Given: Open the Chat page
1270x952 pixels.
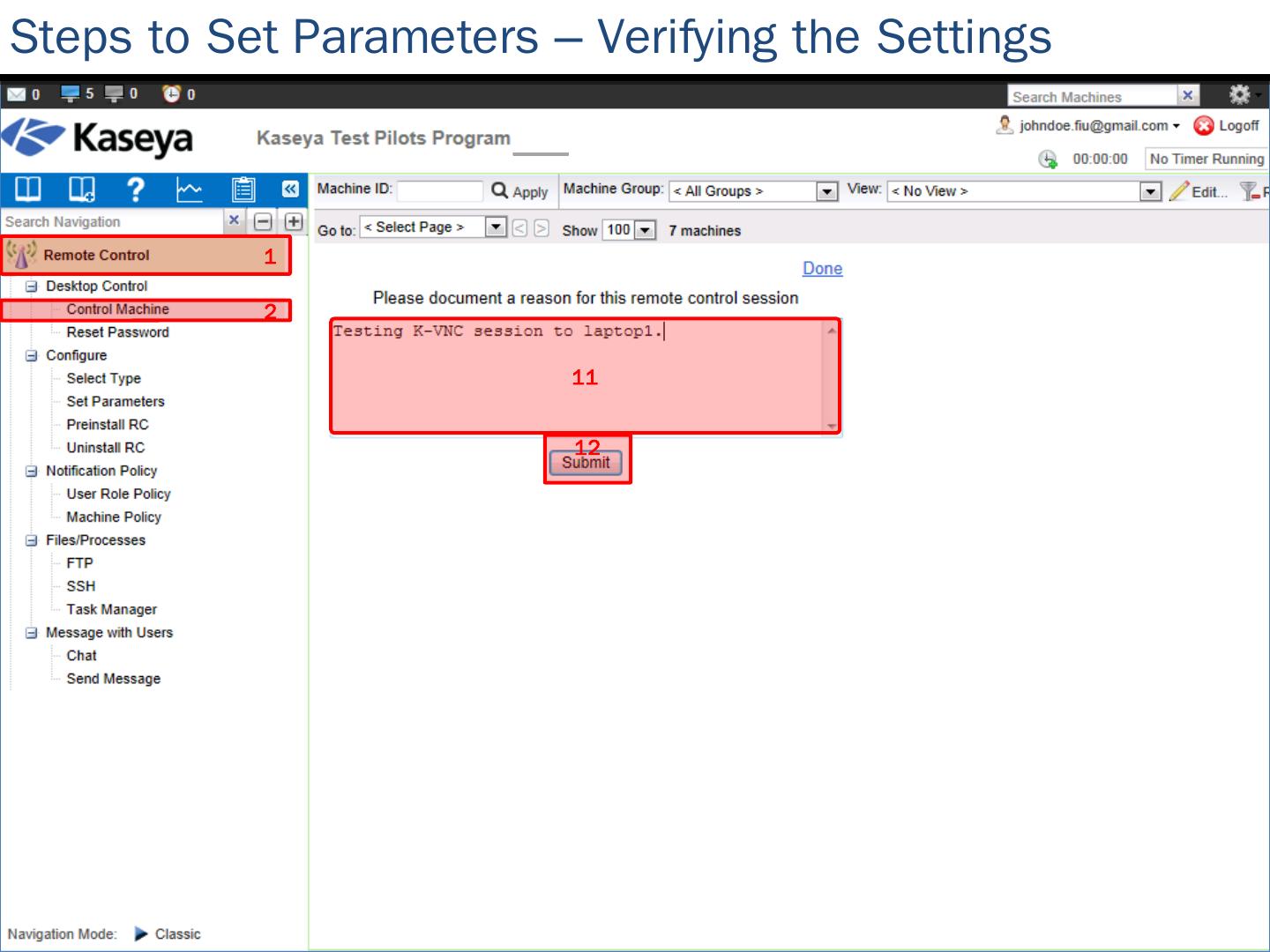Looking at the screenshot, I should click(81, 656).
